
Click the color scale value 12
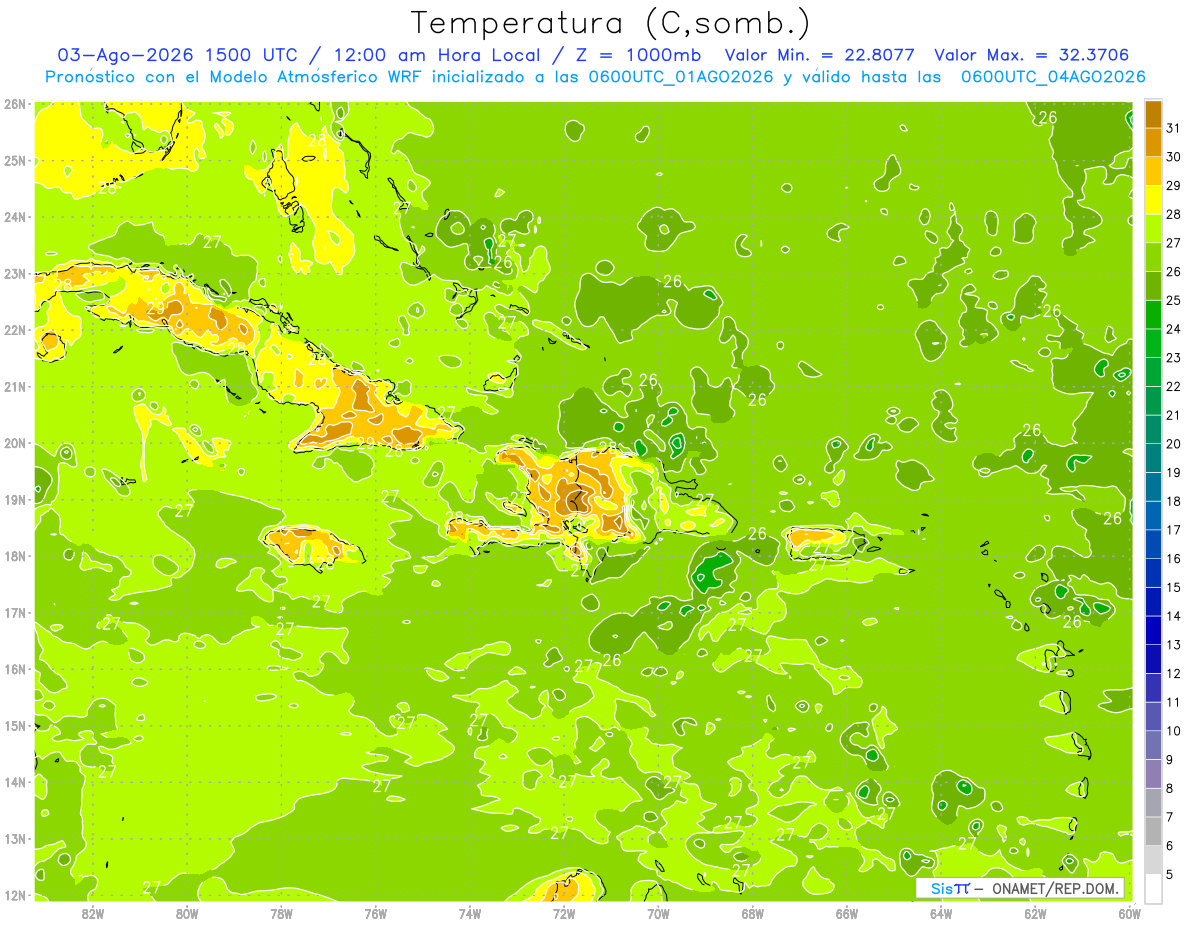click(1174, 673)
